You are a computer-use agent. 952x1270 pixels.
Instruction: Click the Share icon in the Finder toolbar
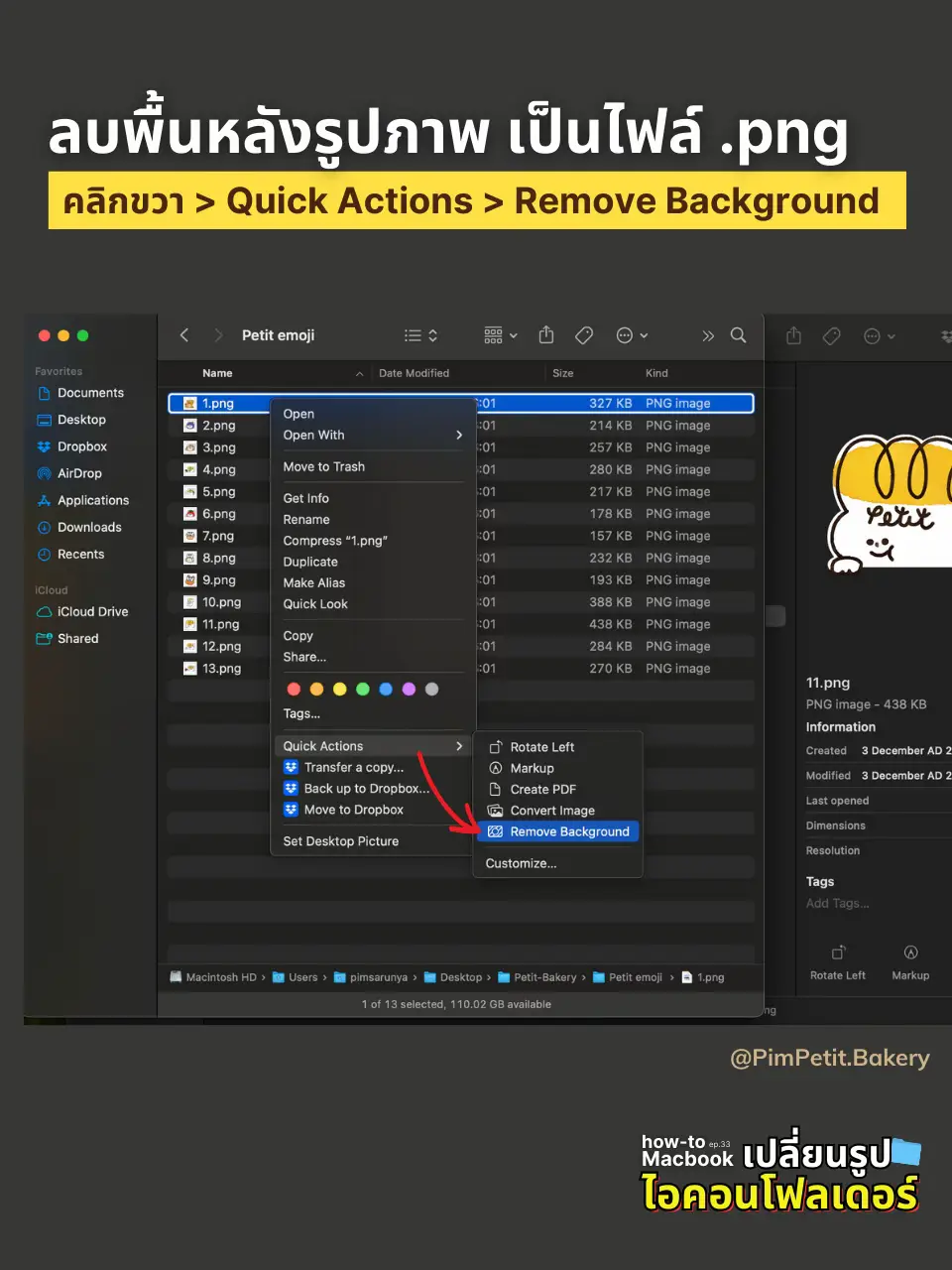pos(546,335)
